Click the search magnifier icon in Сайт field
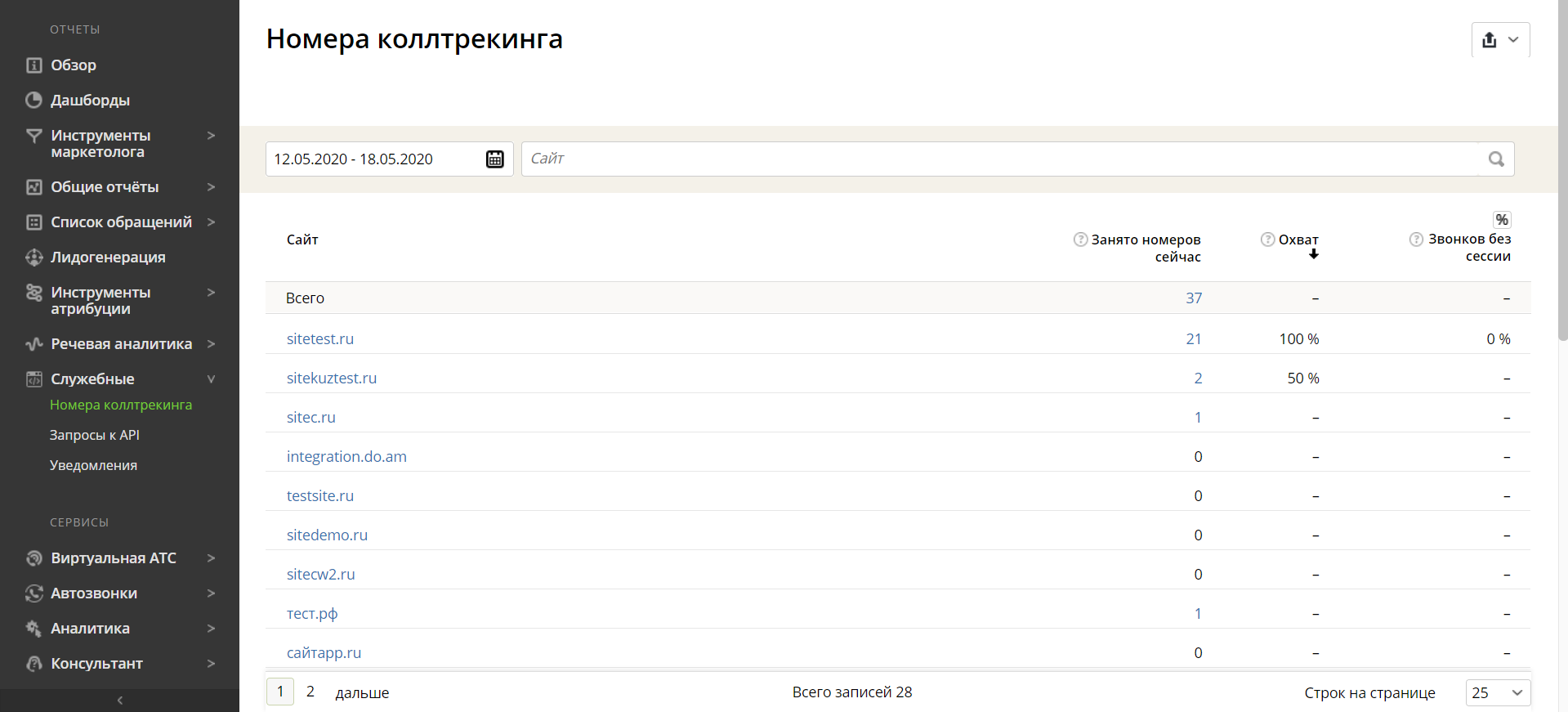The image size is (1568, 712). point(1496,159)
